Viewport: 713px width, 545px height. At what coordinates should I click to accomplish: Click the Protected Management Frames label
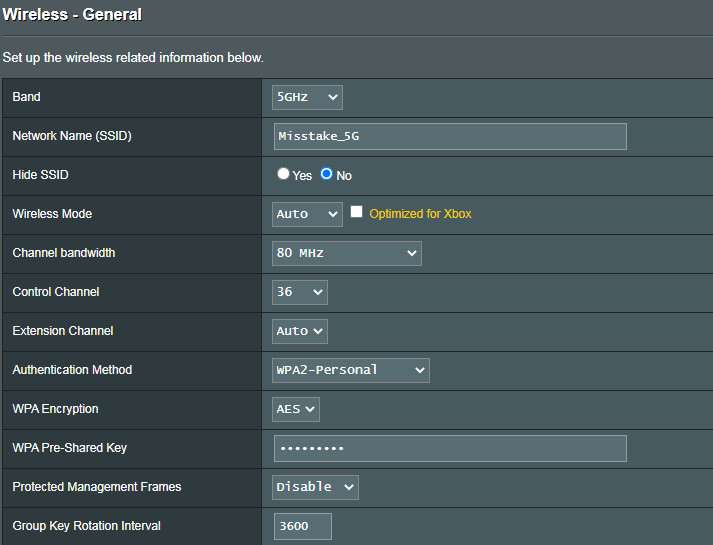[x=96, y=487]
